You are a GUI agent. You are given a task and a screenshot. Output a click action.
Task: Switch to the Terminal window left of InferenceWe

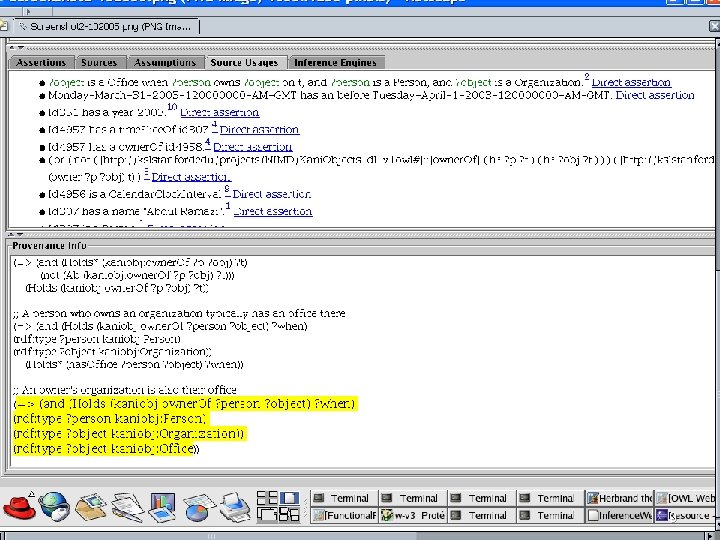coord(551,515)
